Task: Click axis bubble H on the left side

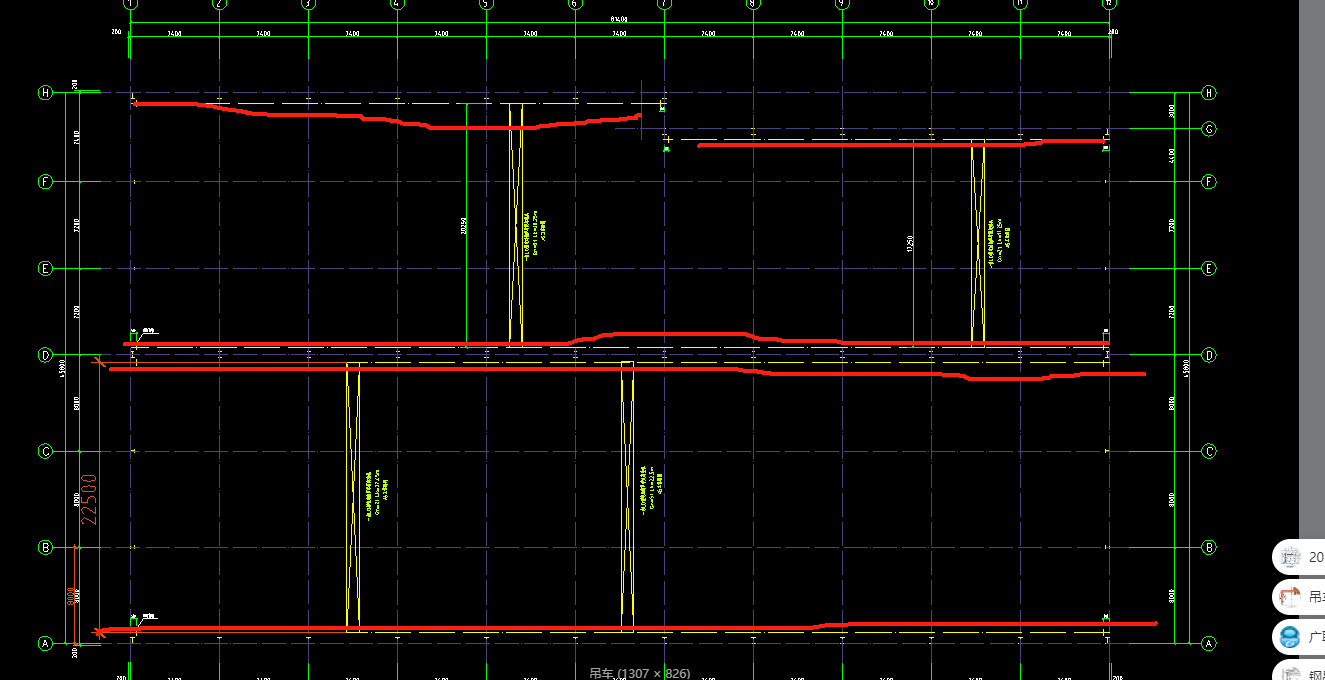Action: click(45, 93)
